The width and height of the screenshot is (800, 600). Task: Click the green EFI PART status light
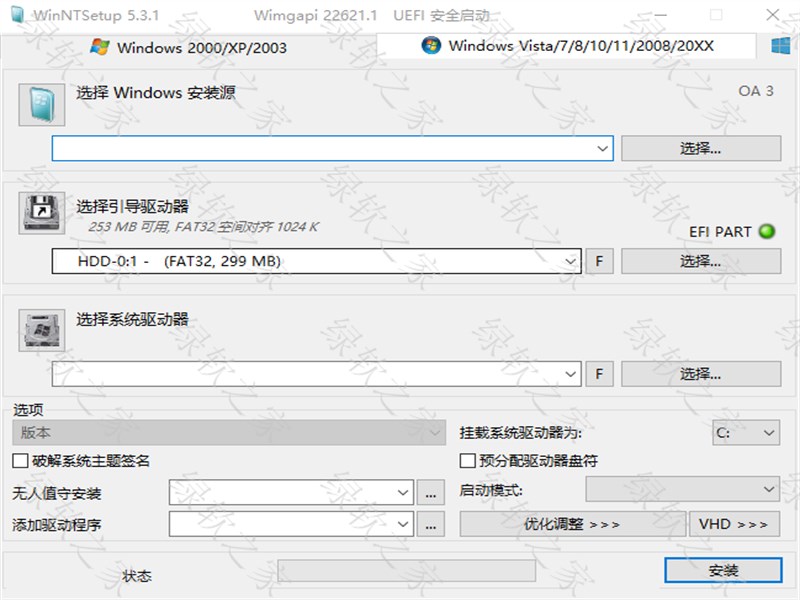click(767, 232)
